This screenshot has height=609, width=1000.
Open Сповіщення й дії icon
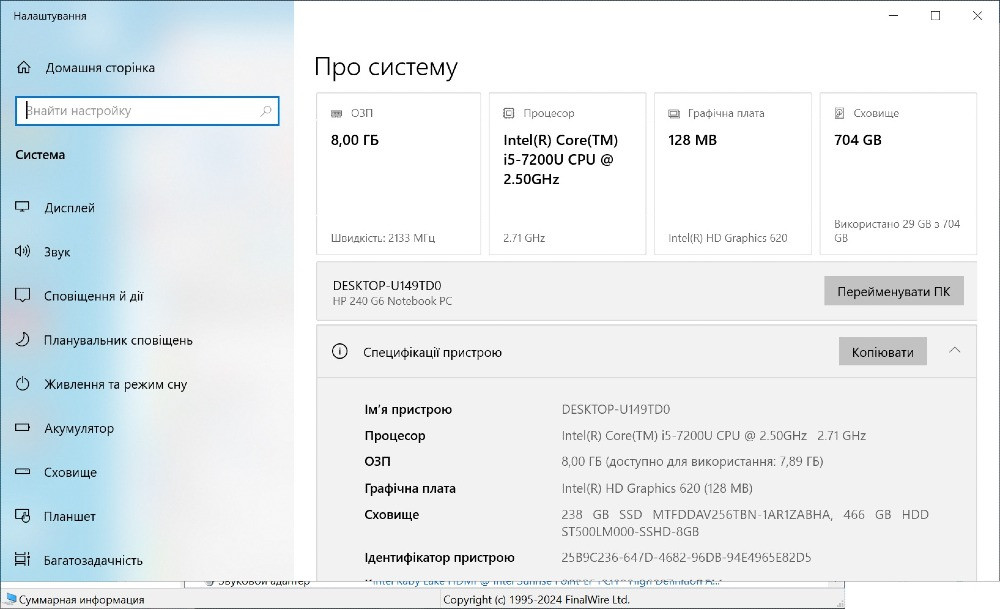point(22,295)
